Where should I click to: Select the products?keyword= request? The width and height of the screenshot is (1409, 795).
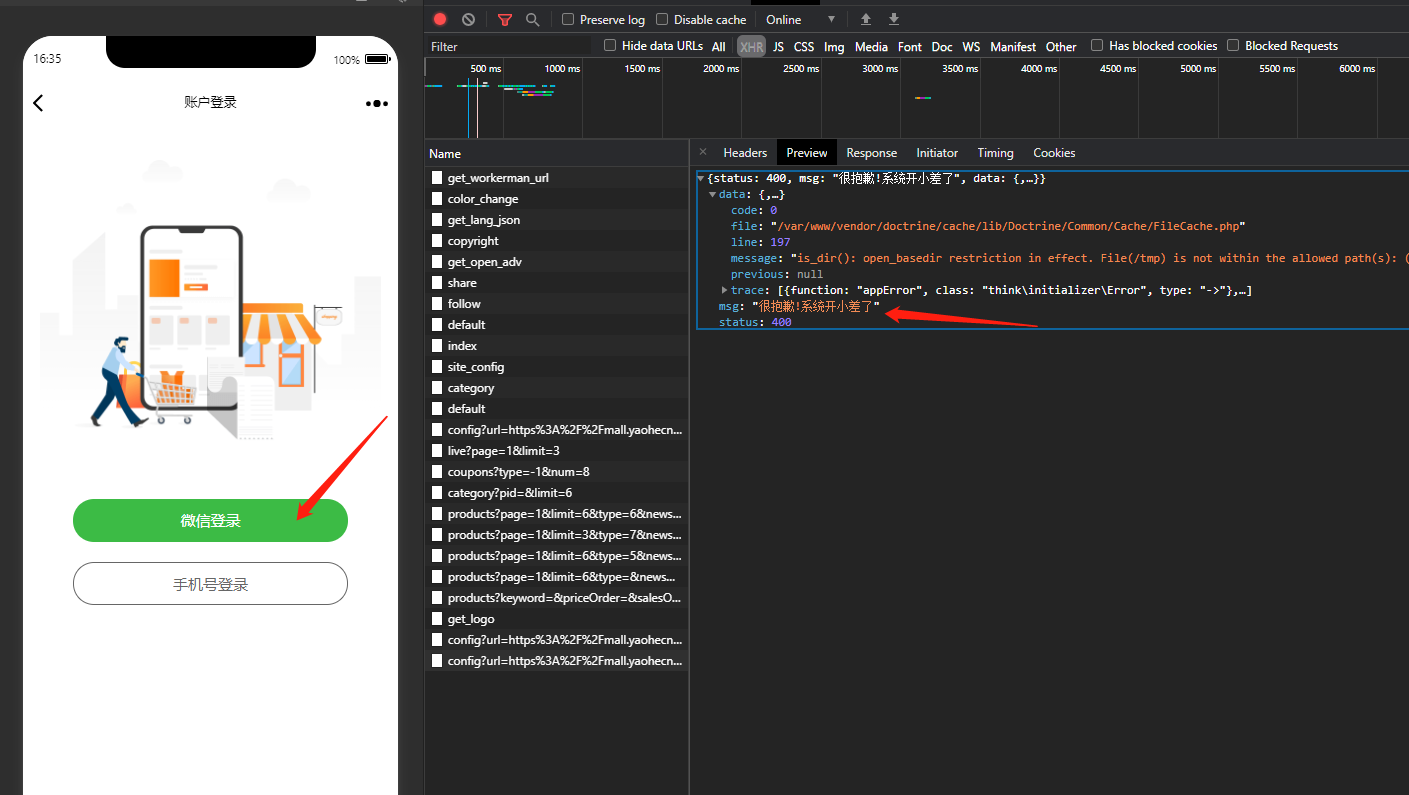556,597
